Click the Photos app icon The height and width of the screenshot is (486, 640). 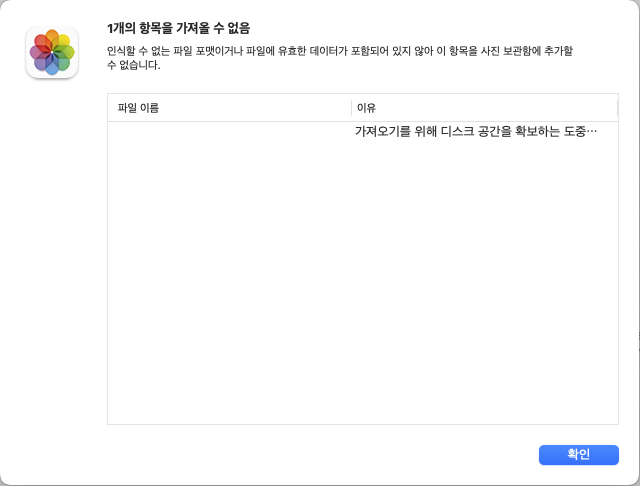(52, 52)
